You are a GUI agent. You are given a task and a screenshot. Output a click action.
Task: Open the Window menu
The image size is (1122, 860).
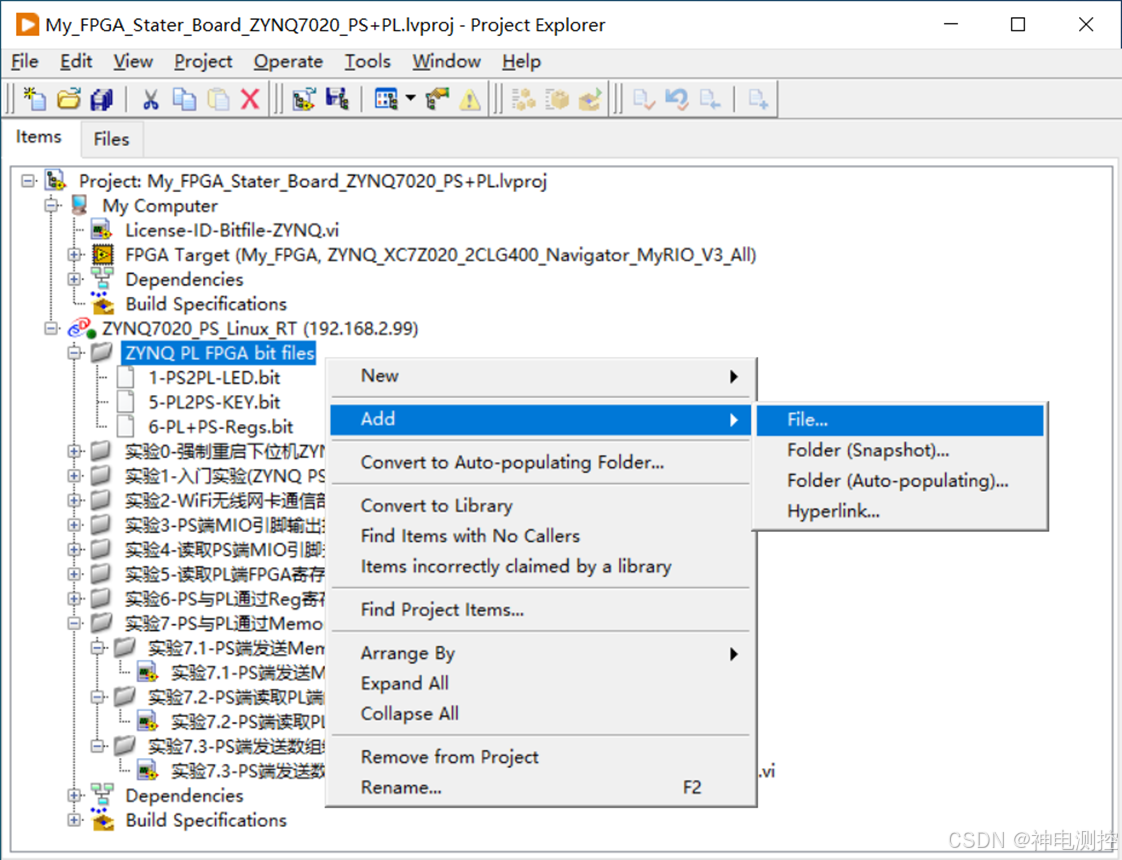point(447,62)
